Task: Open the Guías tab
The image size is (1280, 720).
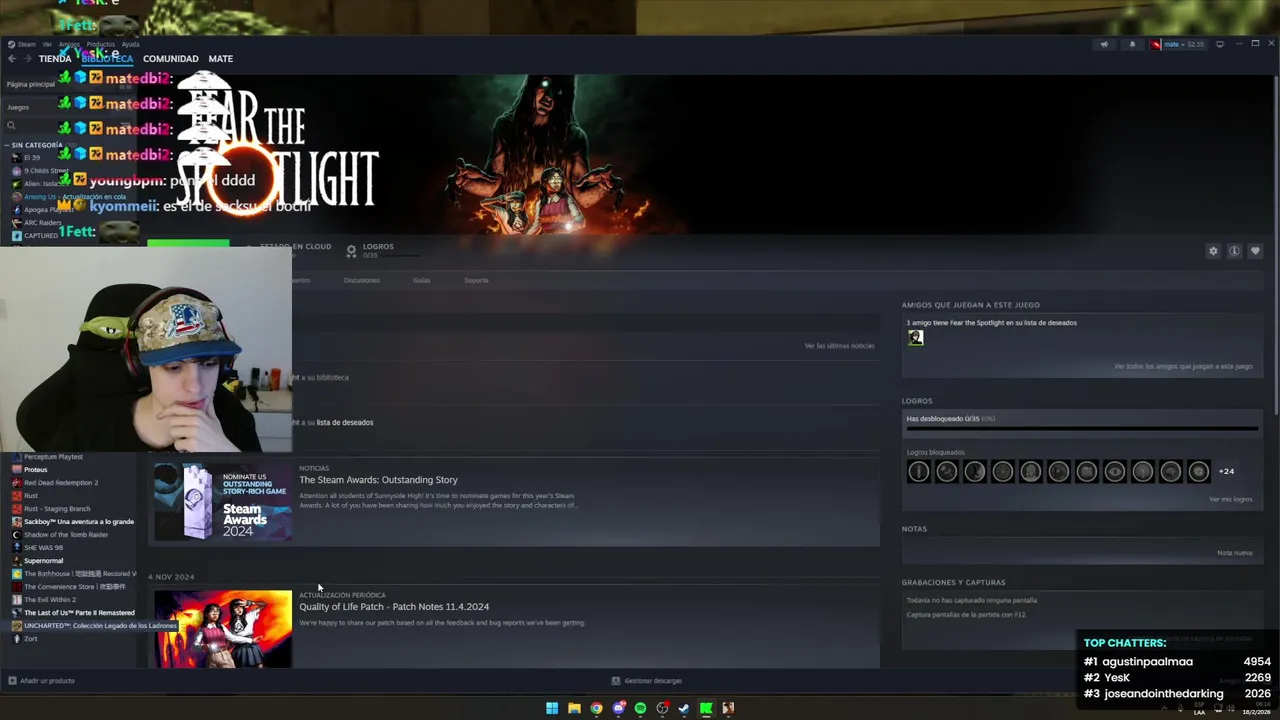Action: [422, 280]
